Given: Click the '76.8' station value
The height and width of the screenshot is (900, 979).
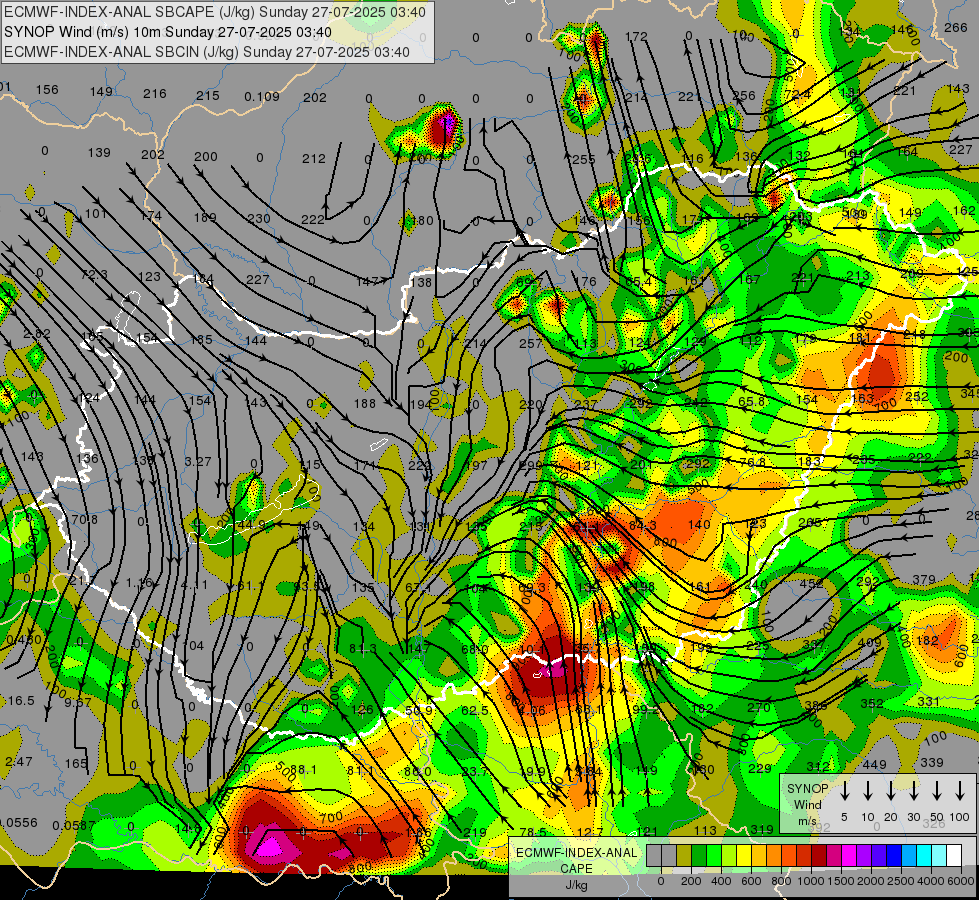Looking at the screenshot, I should click(752, 462).
